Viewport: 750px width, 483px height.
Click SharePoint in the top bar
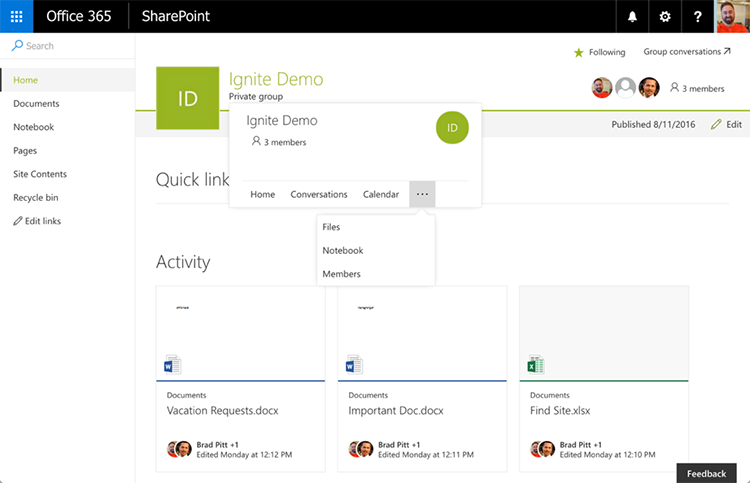[176, 16]
